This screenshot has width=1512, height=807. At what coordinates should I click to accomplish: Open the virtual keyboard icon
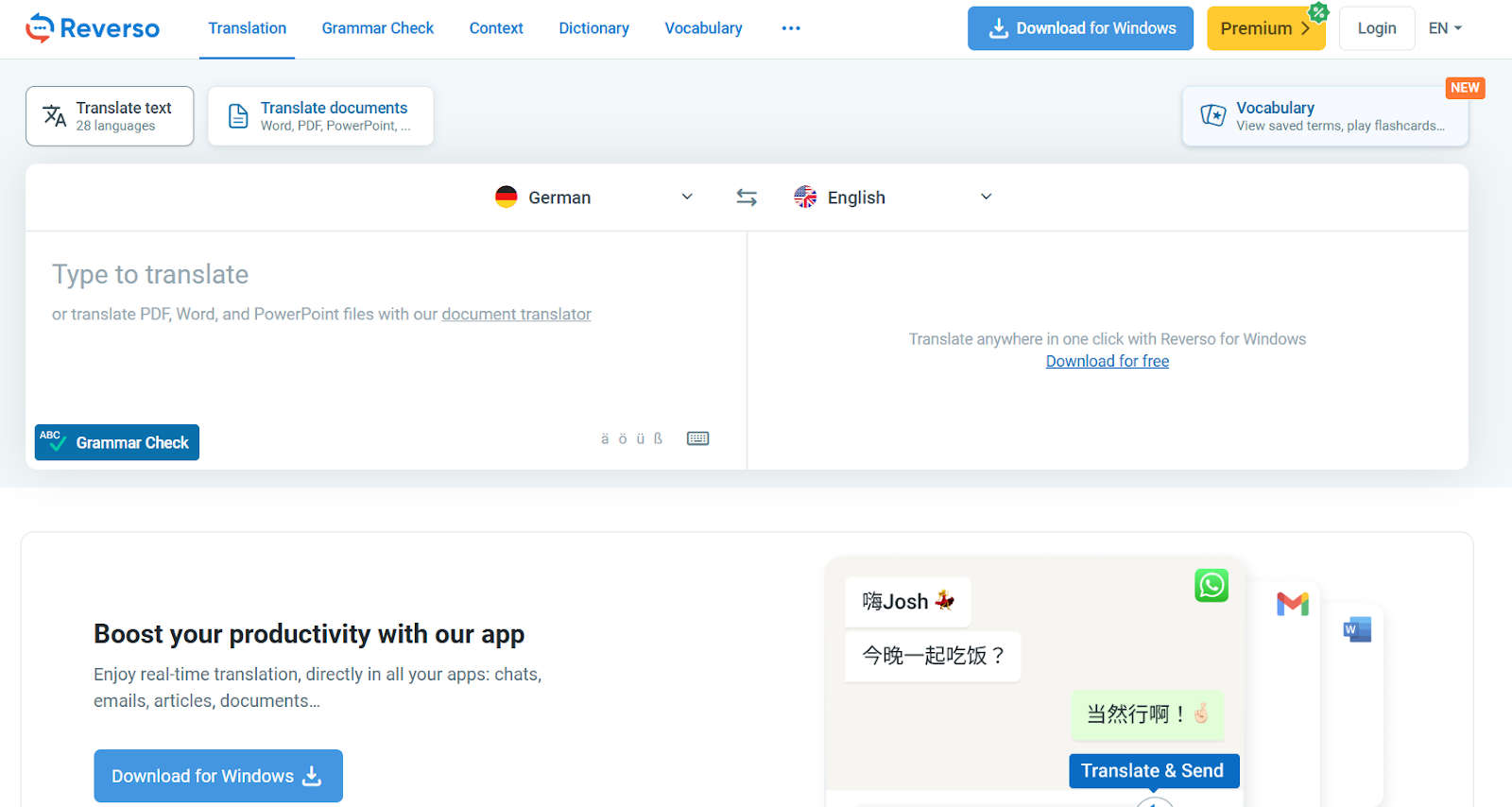coord(698,438)
